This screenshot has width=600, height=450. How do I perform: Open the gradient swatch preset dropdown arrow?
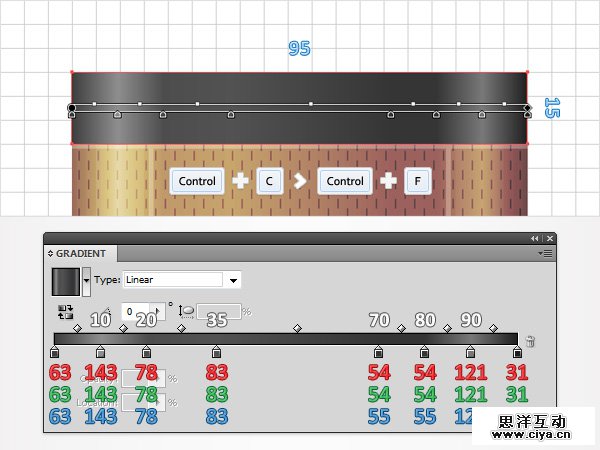(x=87, y=280)
